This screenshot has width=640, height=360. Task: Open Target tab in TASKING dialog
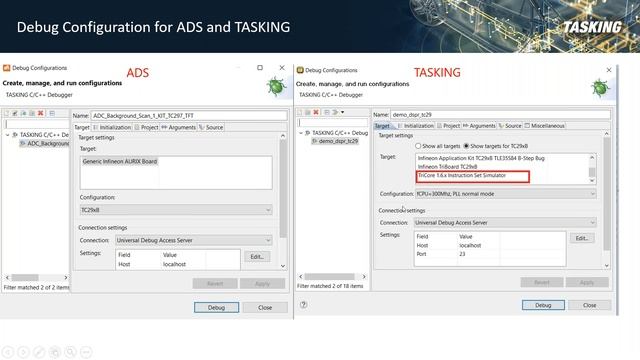coord(382,126)
